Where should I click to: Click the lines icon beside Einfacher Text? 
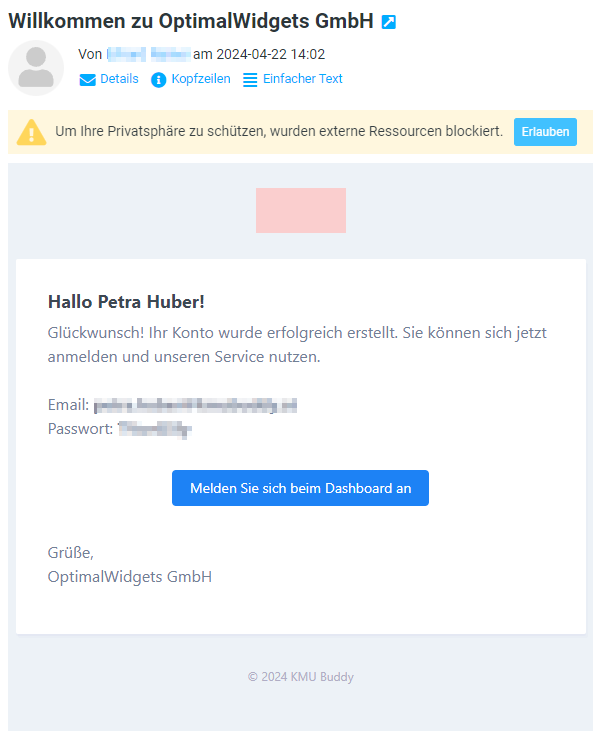coord(250,80)
